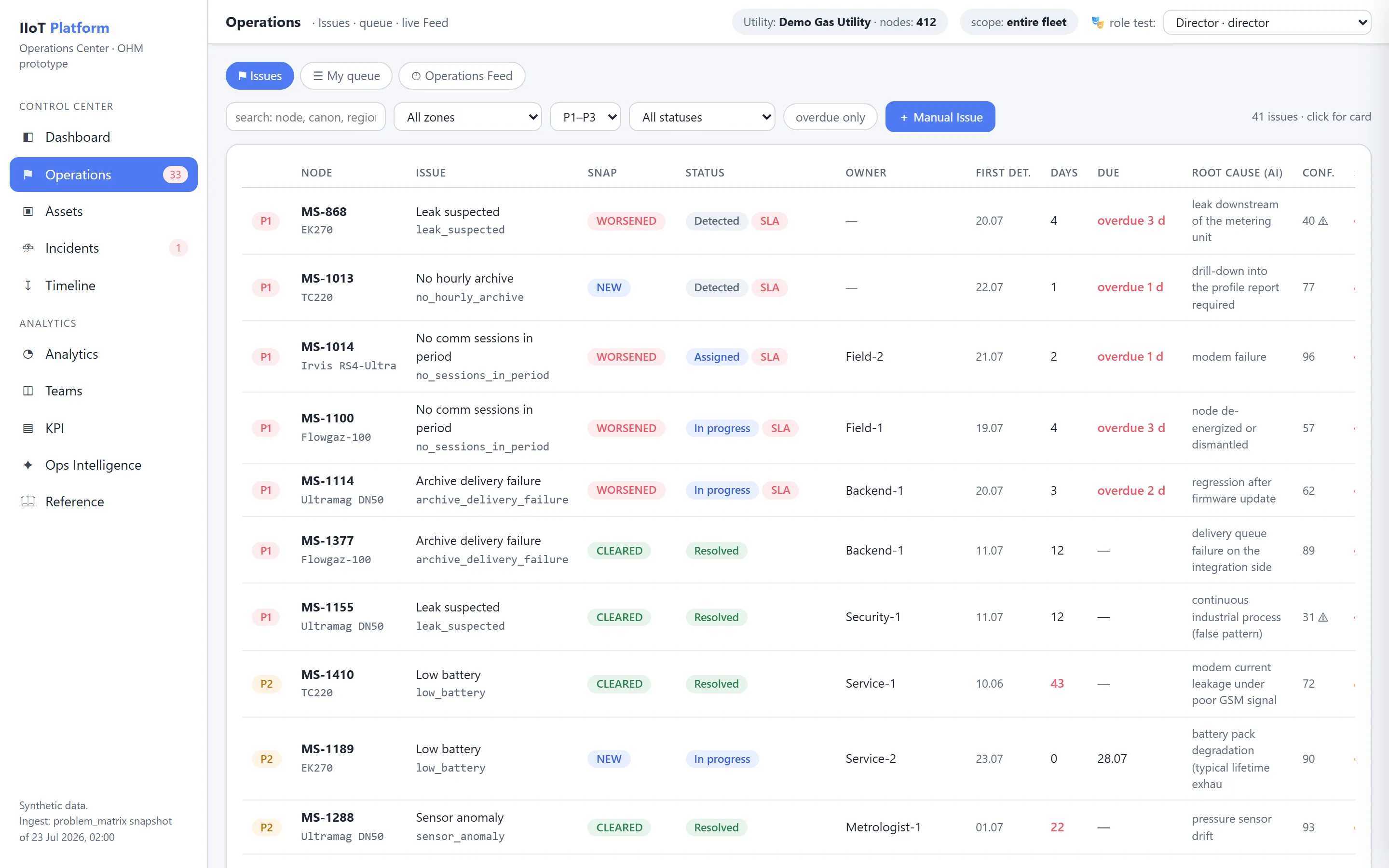Viewport: 1389px width, 868px height.
Task: Select Teams menu item label
Action: click(64, 391)
